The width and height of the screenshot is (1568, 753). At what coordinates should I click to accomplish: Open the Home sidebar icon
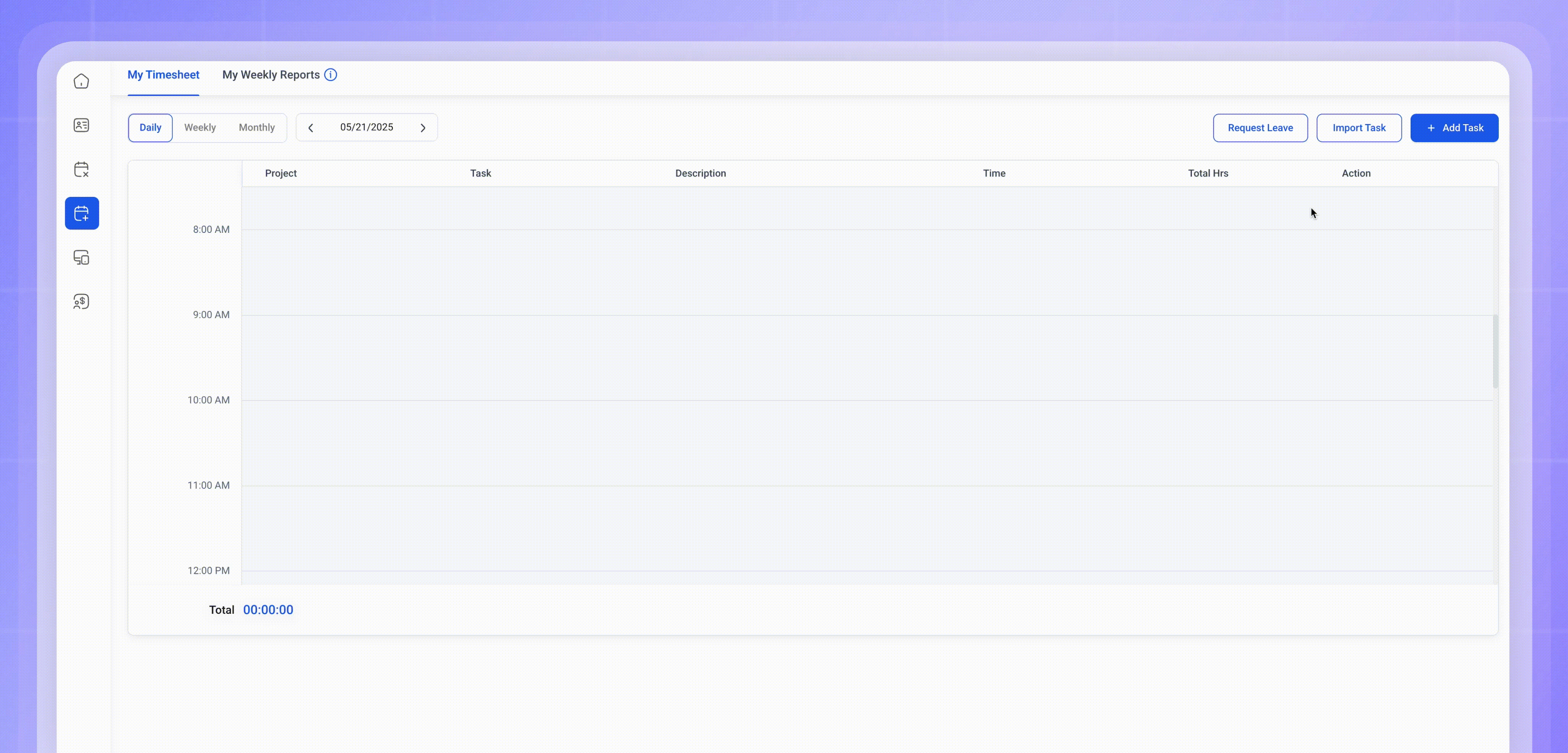(82, 81)
